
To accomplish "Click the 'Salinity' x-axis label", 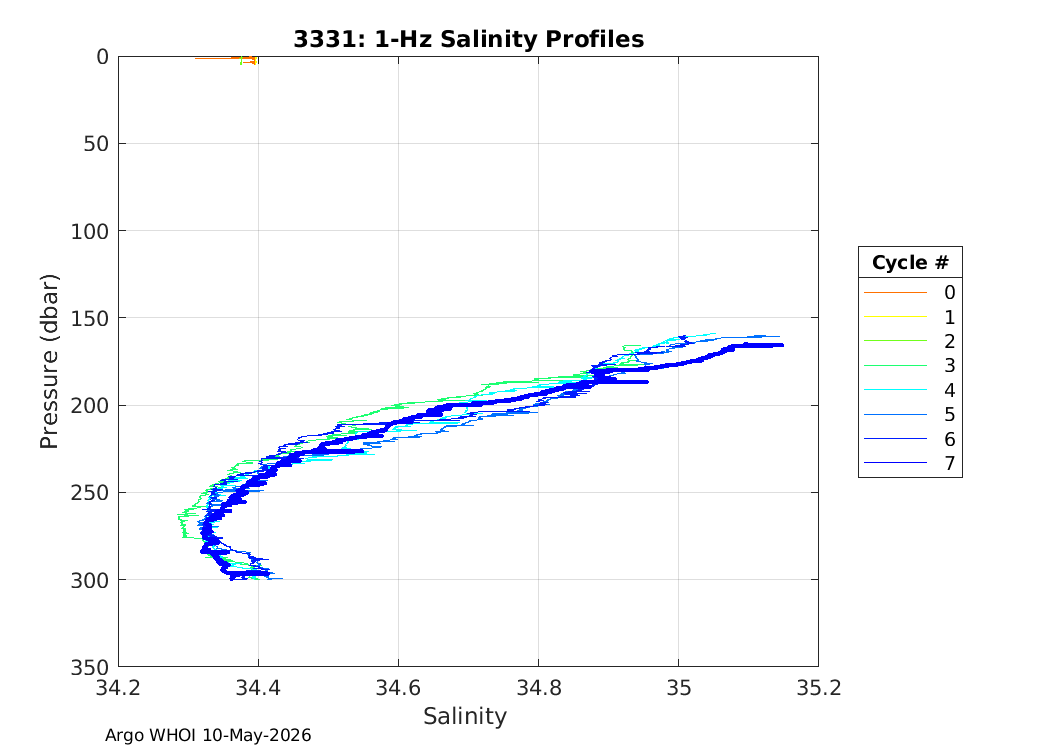I will (x=465, y=717).
